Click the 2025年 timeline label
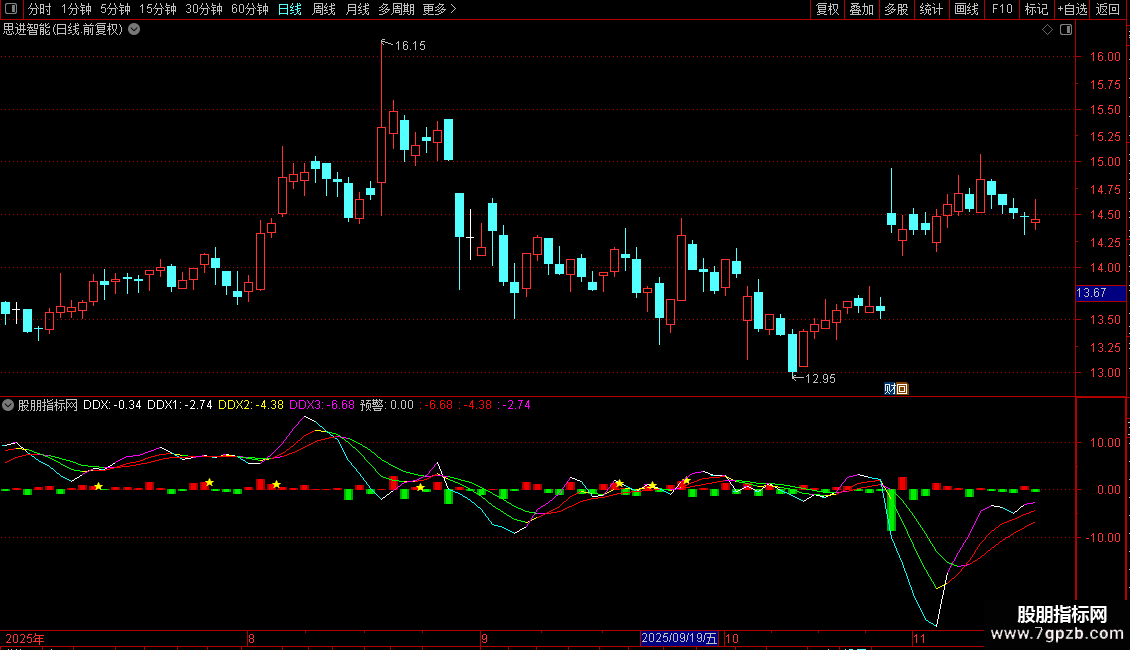 [x=25, y=638]
